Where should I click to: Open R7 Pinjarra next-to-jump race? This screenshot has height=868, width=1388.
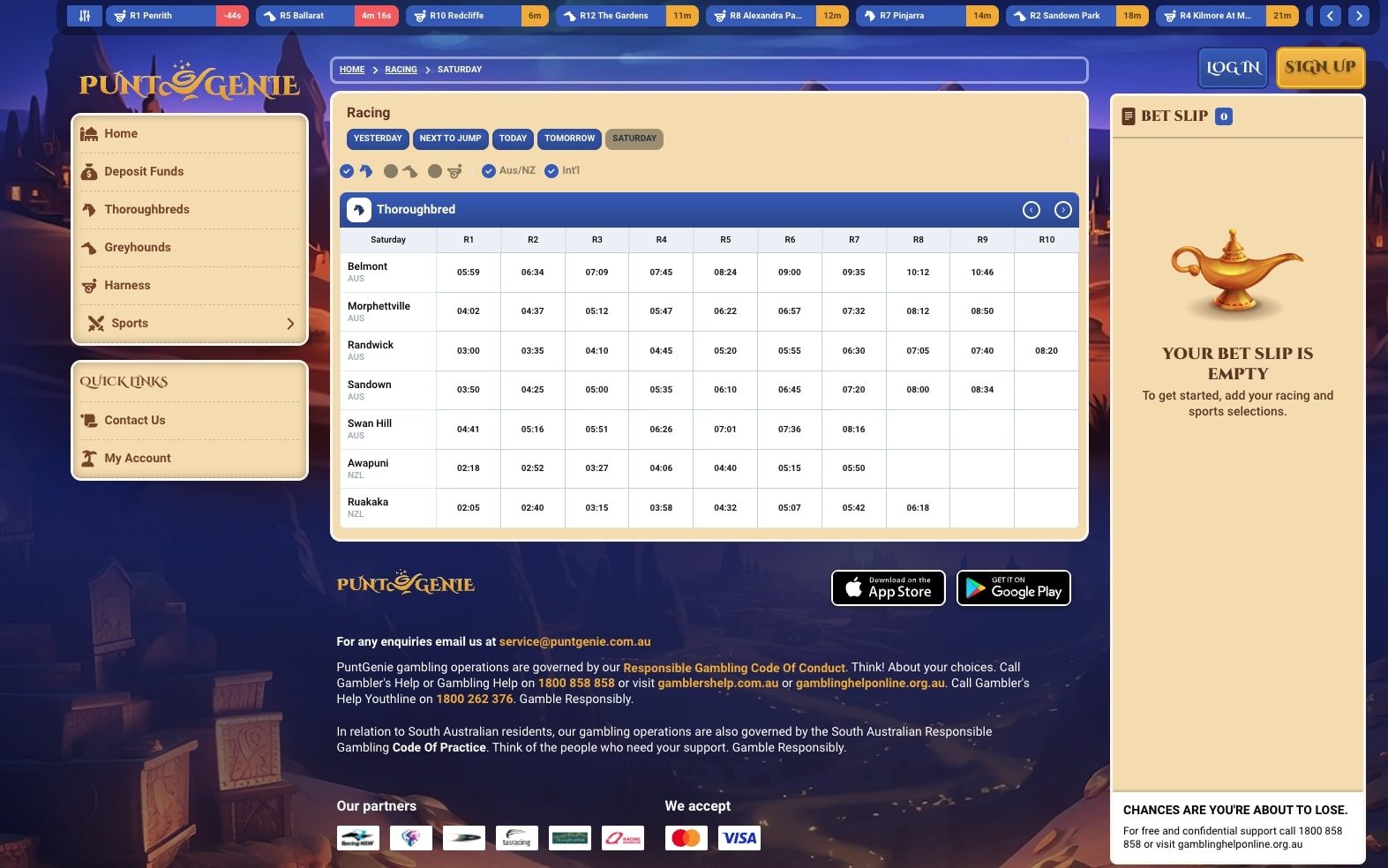[x=927, y=16]
